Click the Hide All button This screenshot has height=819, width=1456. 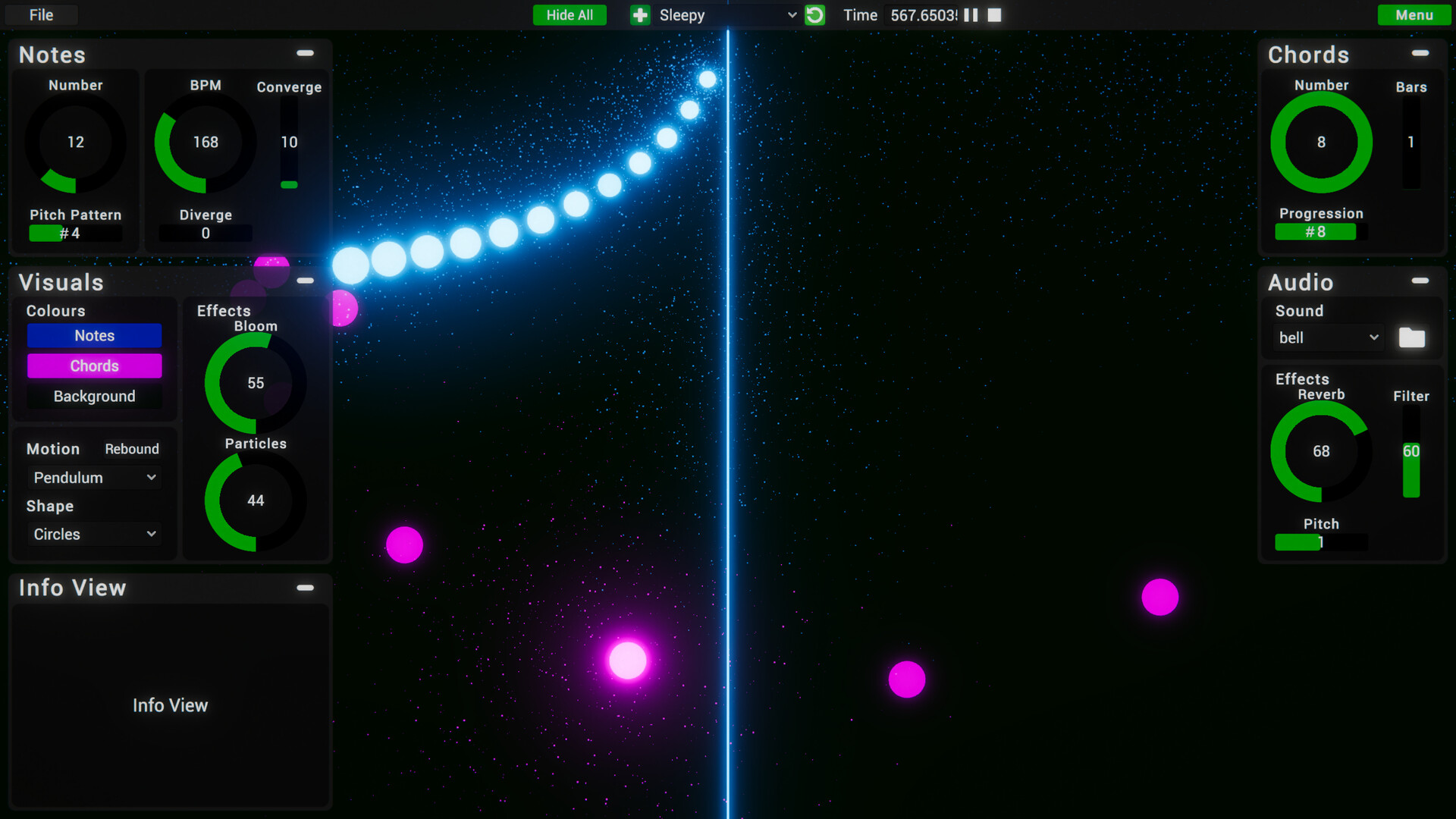[570, 14]
